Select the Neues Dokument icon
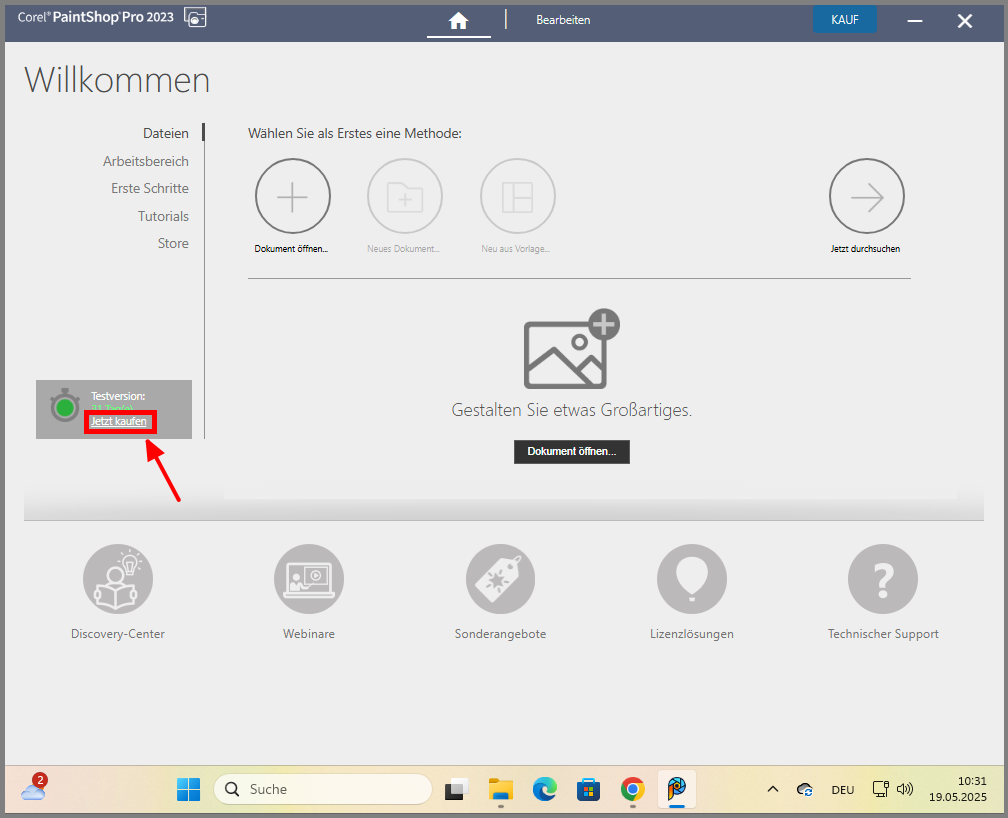 coord(404,195)
